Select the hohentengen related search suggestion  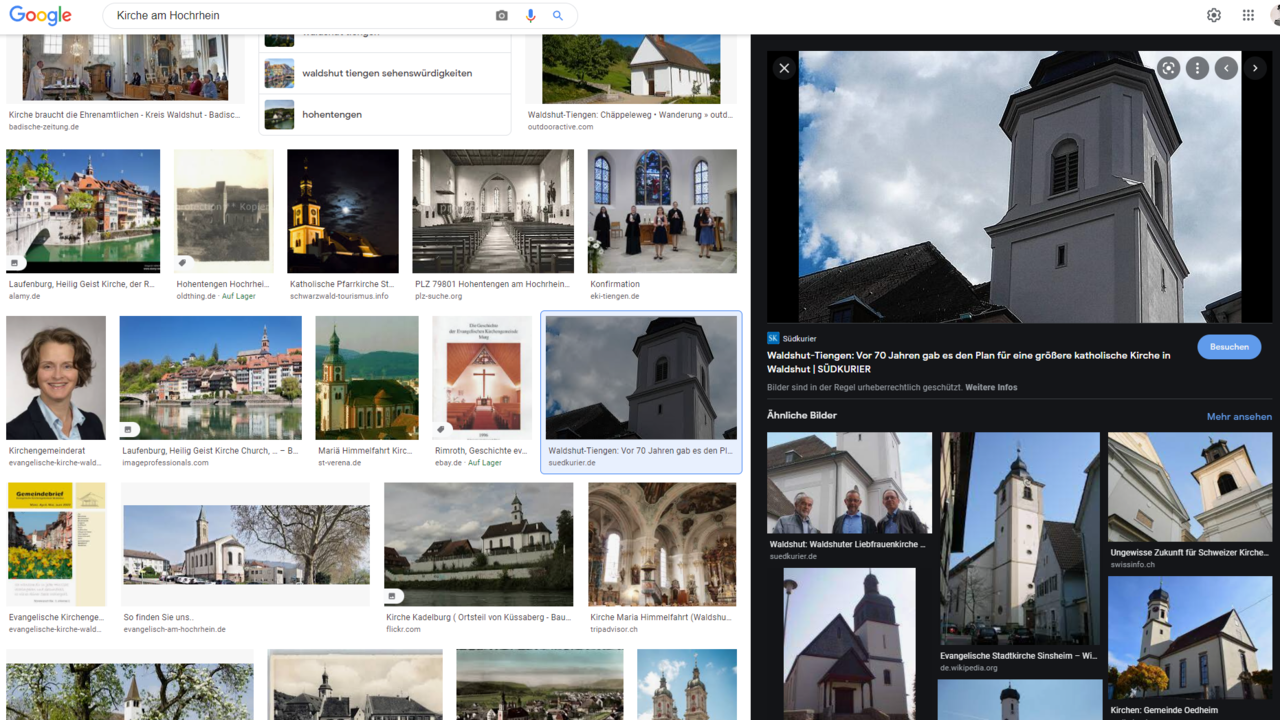pos(385,114)
